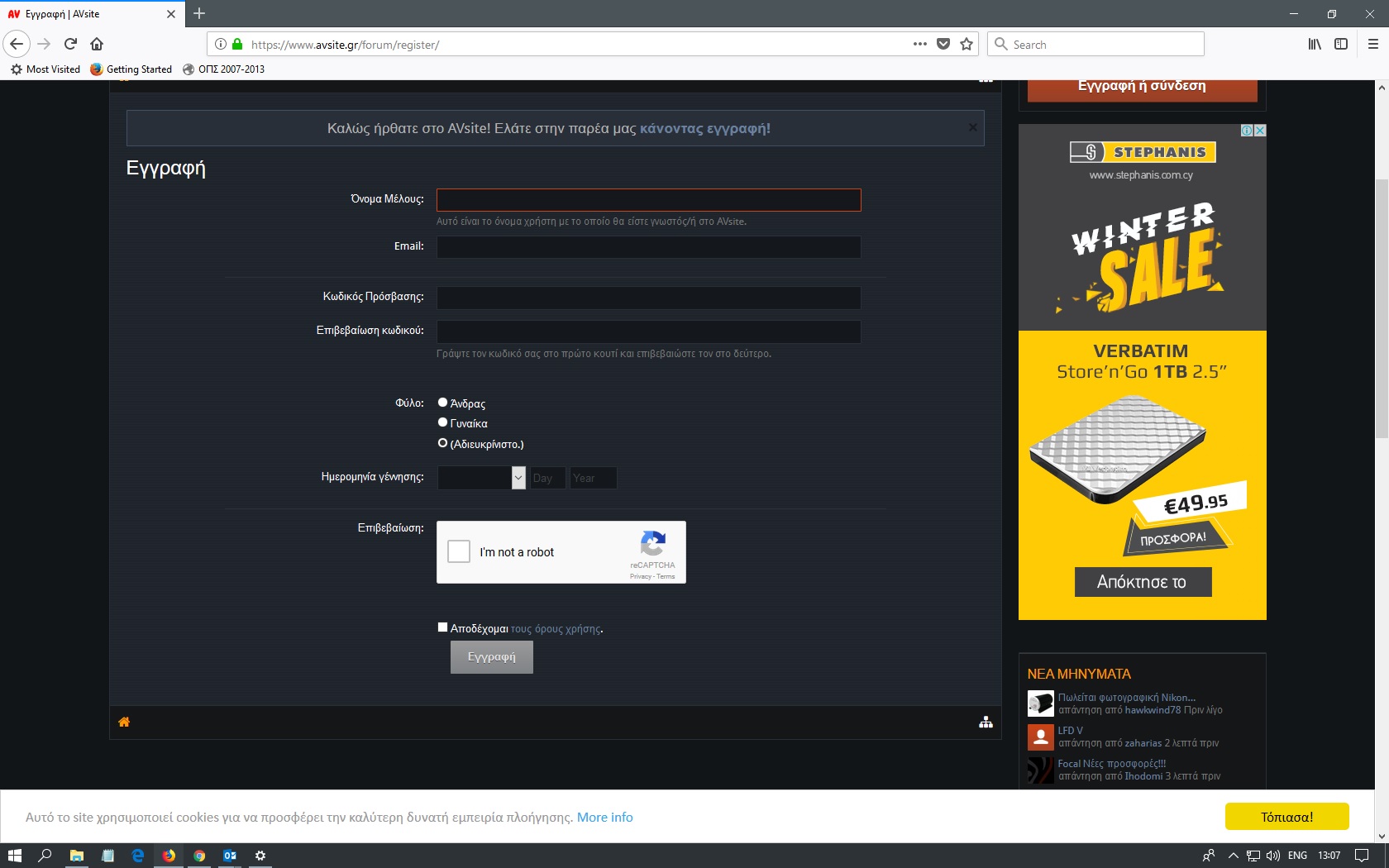Open the sitemap icon in forum footer
Screen dimensions: 1389x868
986,723
